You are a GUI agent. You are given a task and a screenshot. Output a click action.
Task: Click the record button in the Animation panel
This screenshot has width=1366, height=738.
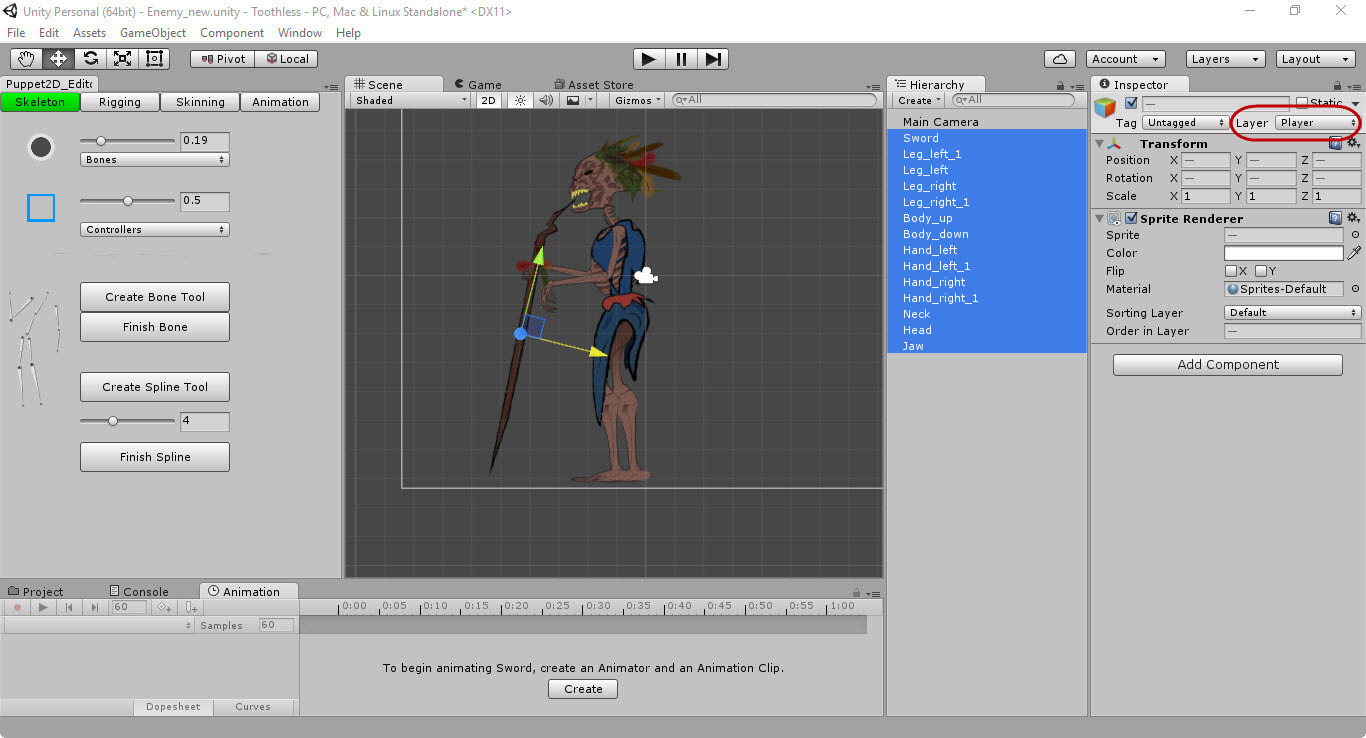(15, 607)
